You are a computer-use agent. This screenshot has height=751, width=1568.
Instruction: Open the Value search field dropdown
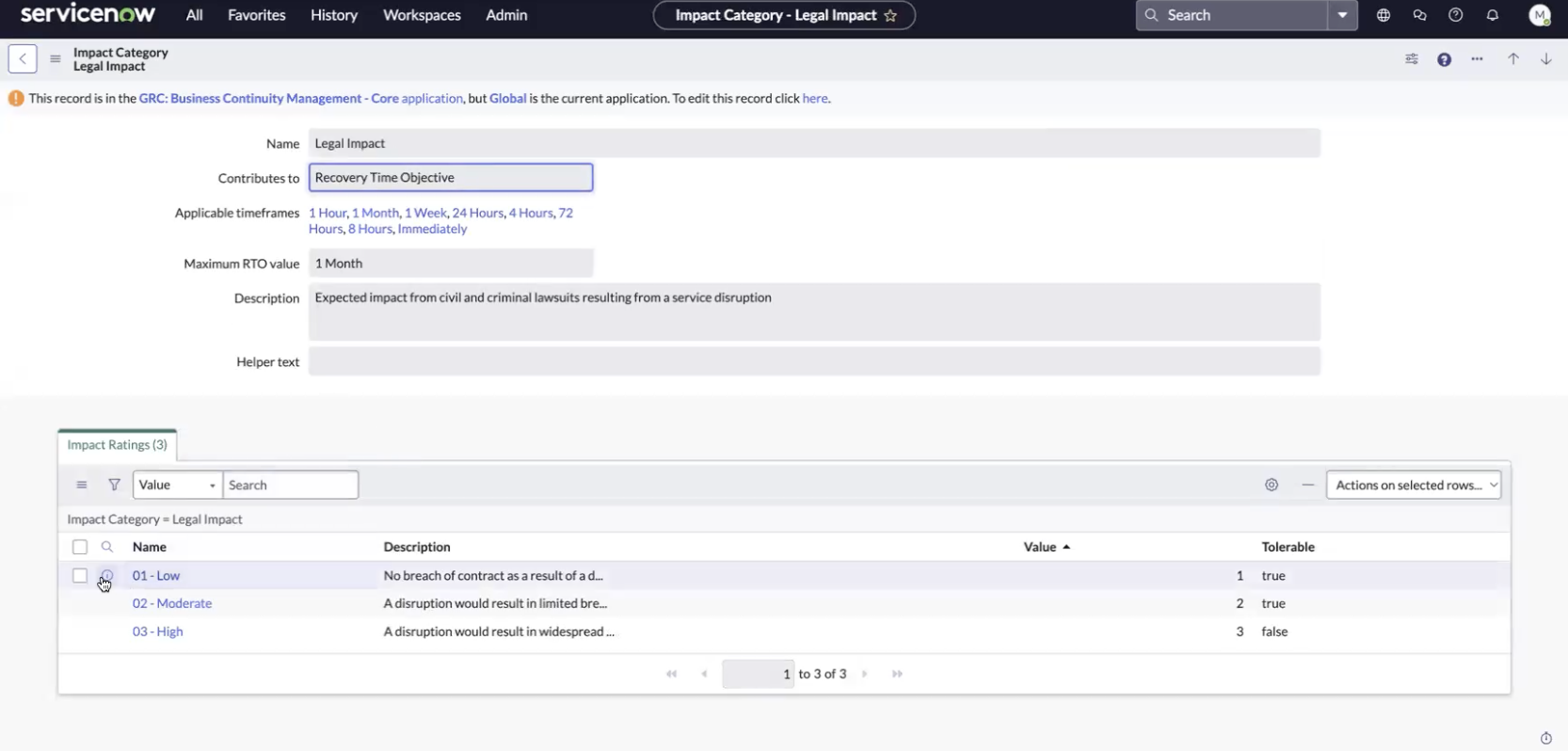(178, 485)
